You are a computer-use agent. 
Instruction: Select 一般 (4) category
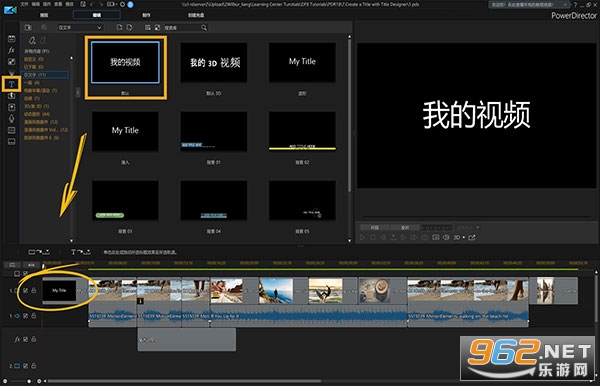pyautogui.click(x=32, y=83)
